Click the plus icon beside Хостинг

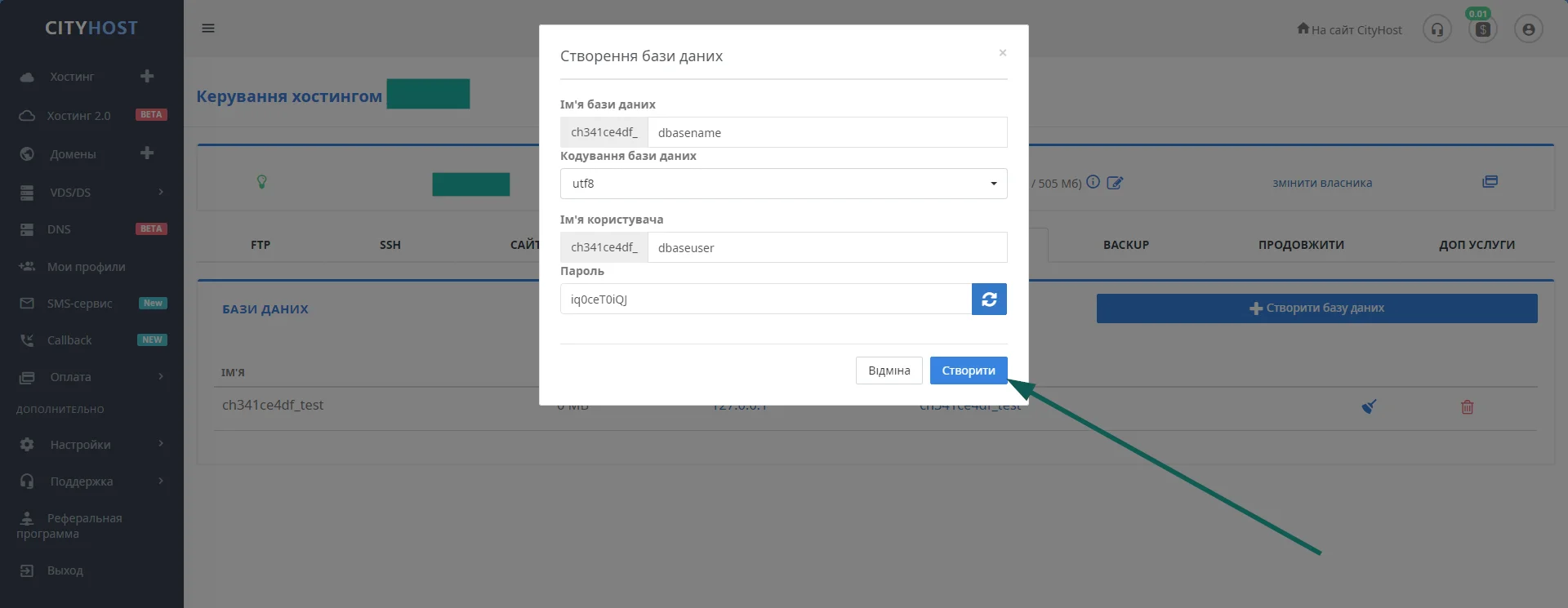click(147, 76)
